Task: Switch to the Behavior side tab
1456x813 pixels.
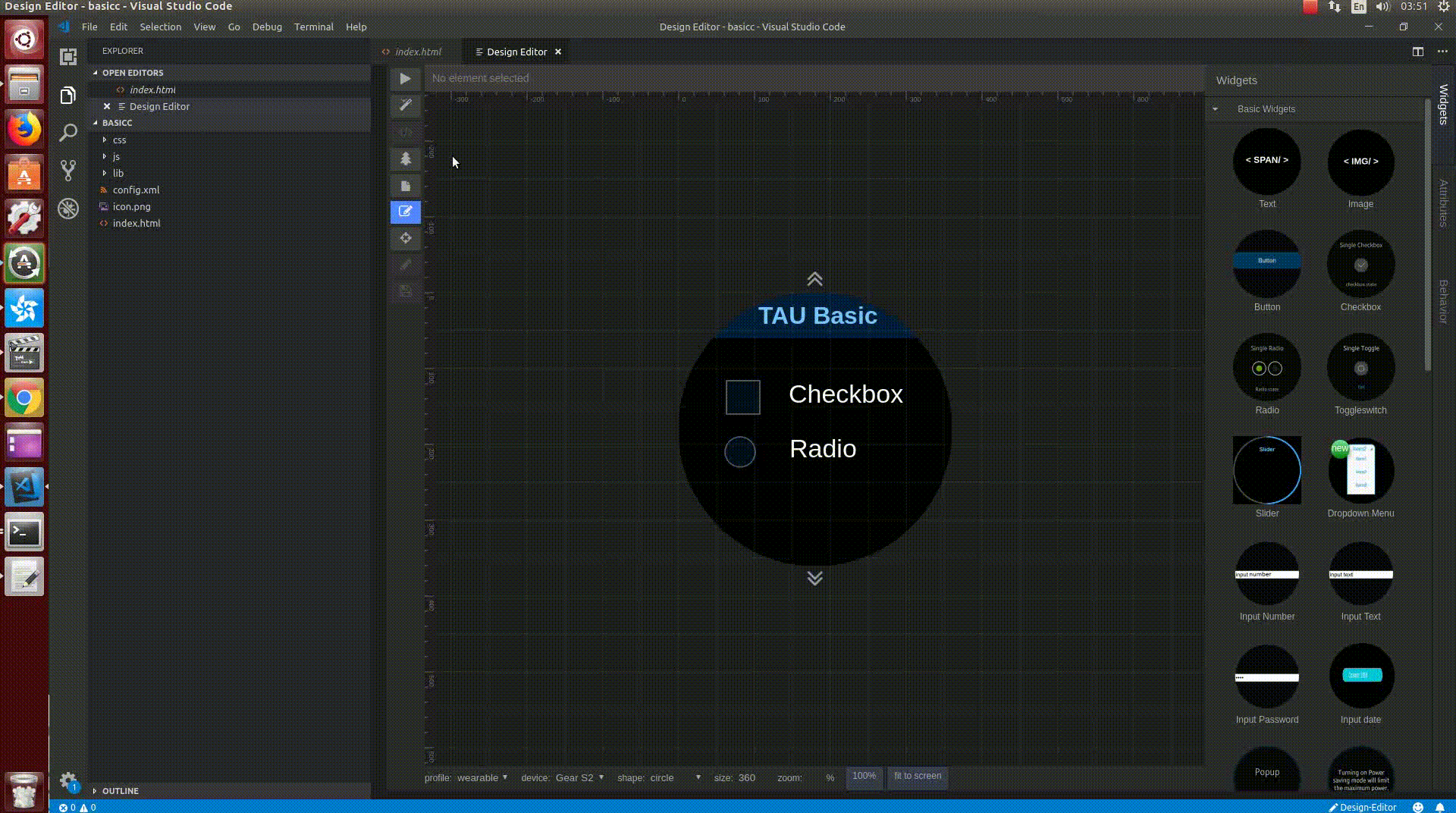Action: (1443, 302)
